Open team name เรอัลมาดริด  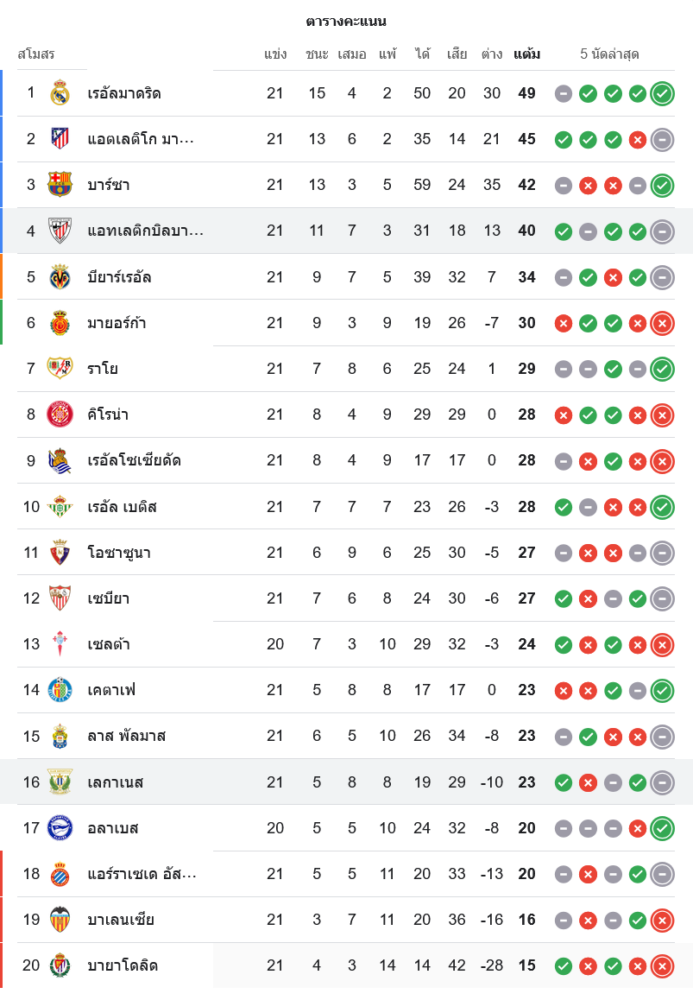124,94
